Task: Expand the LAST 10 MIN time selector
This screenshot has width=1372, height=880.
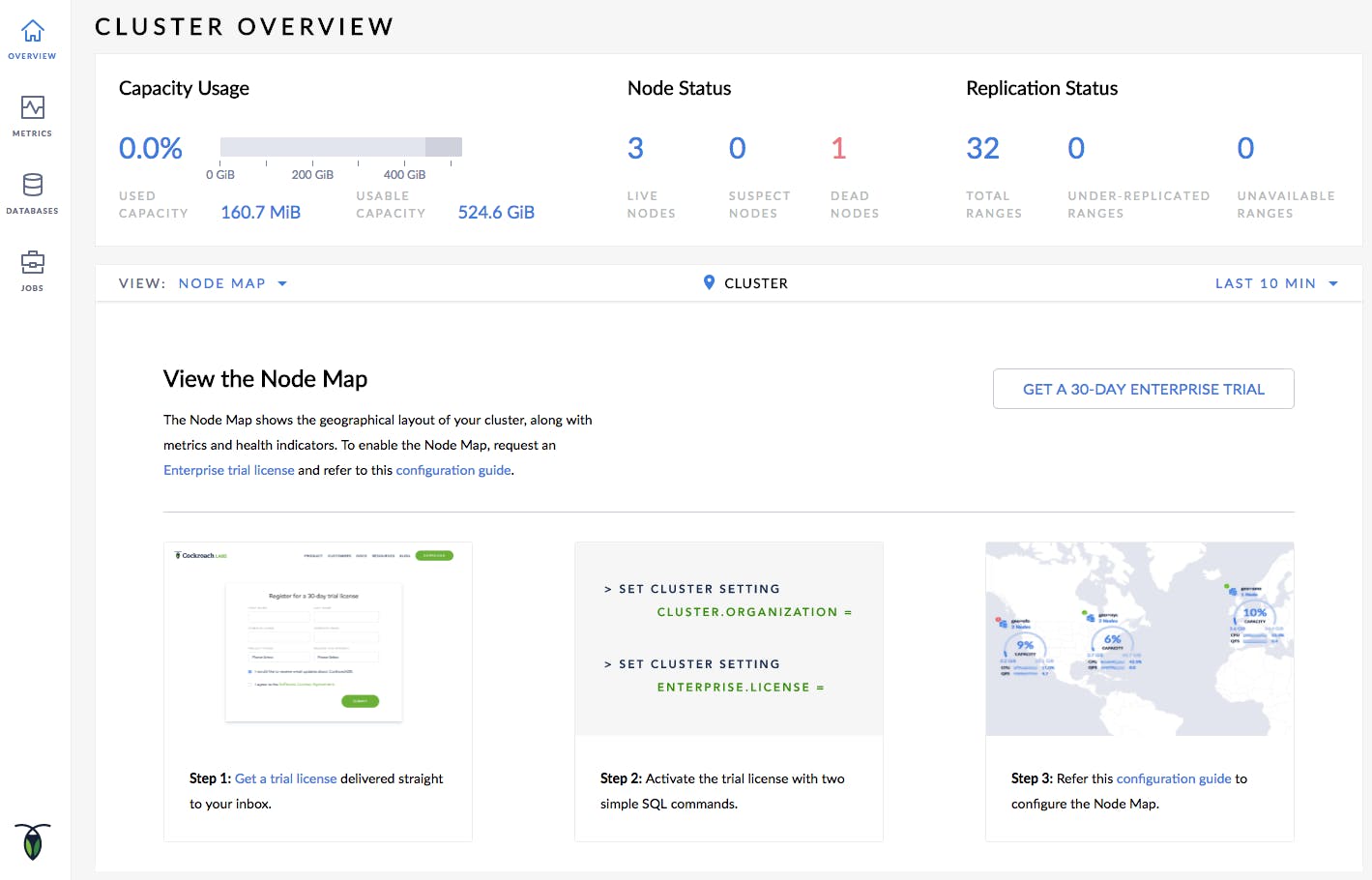Action: click(x=1266, y=282)
